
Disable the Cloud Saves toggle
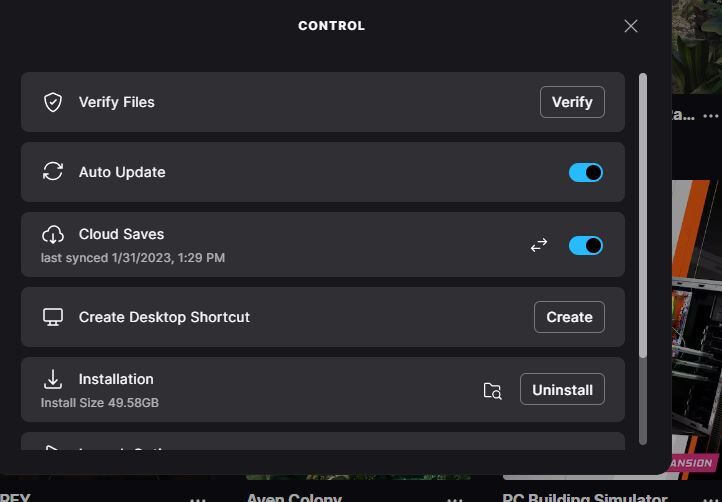point(586,245)
